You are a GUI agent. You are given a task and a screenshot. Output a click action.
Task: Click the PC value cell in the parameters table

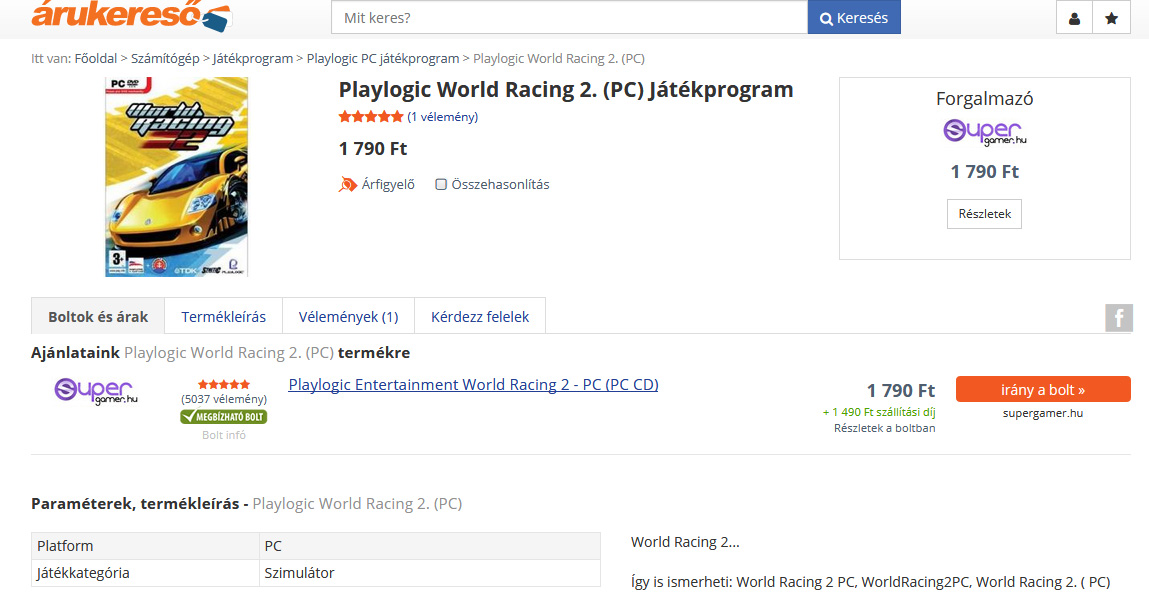[430, 546]
